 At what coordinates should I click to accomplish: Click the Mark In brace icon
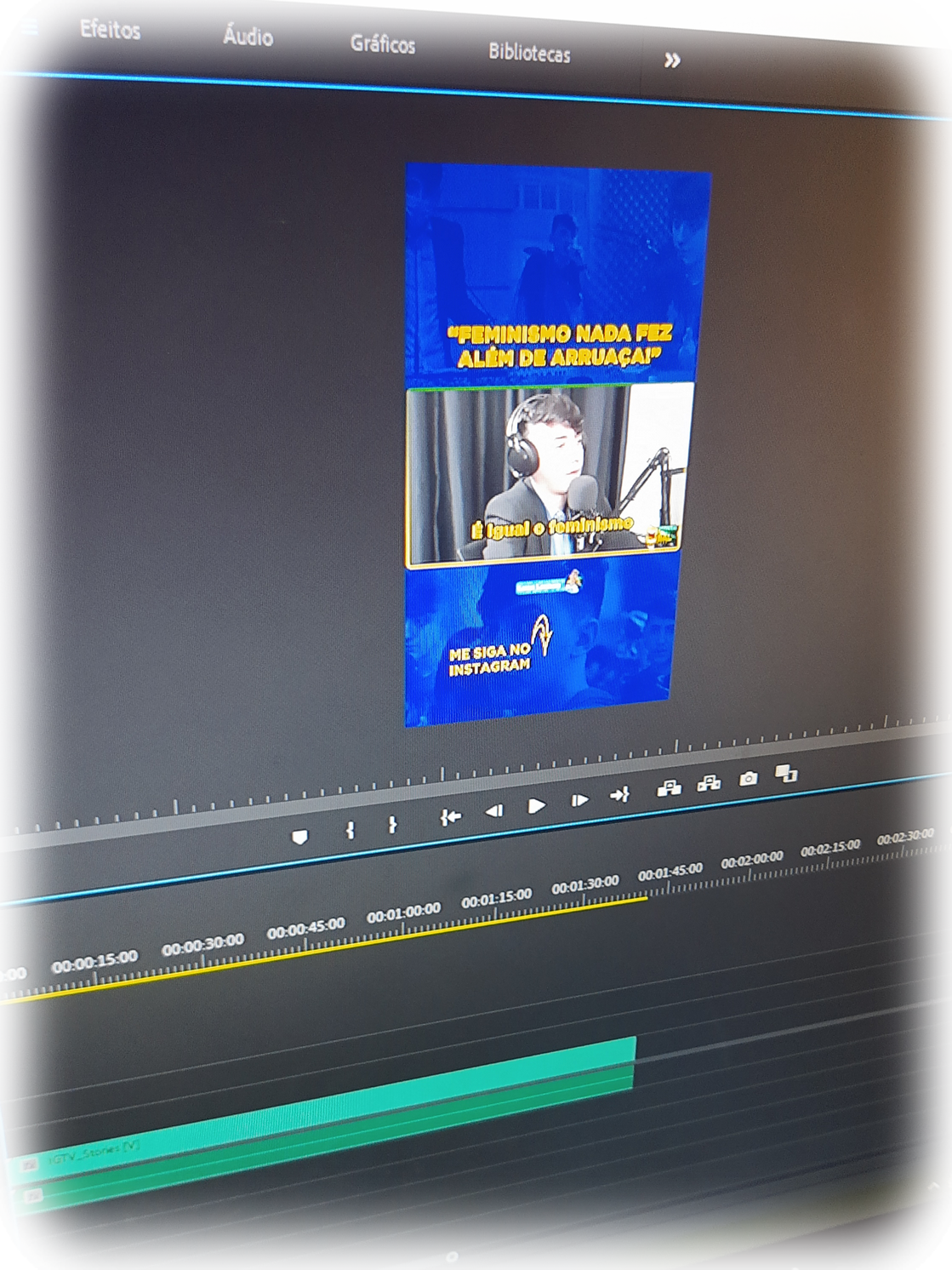point(350,829)
